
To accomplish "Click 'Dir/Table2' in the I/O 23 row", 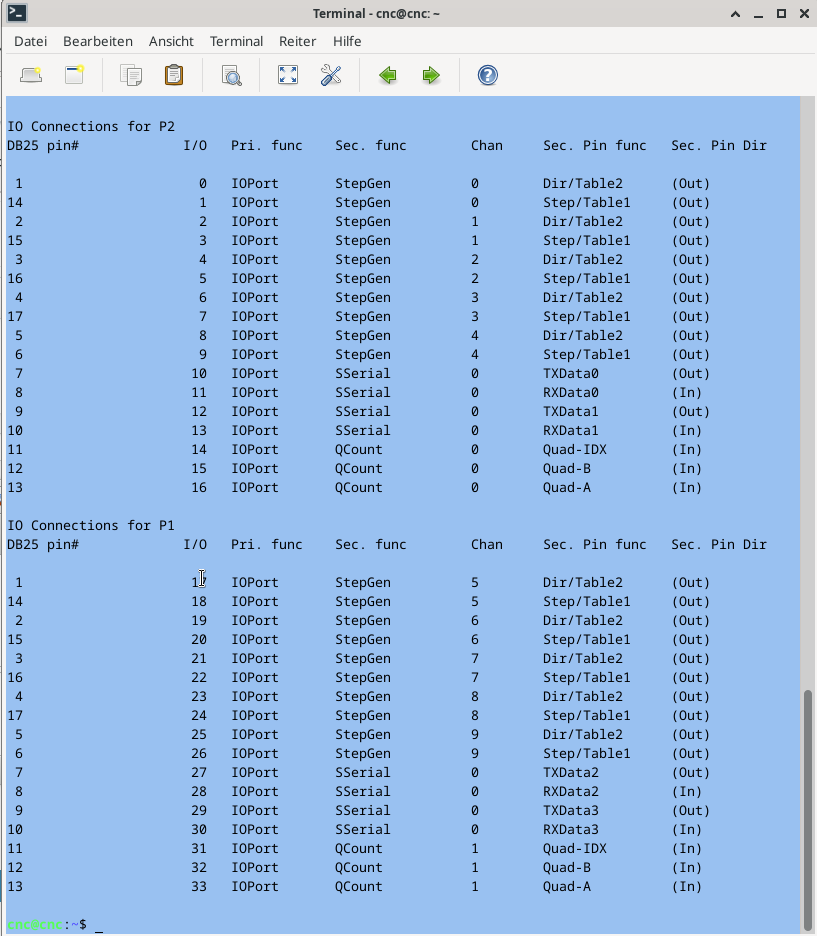I will pos(582,697).
